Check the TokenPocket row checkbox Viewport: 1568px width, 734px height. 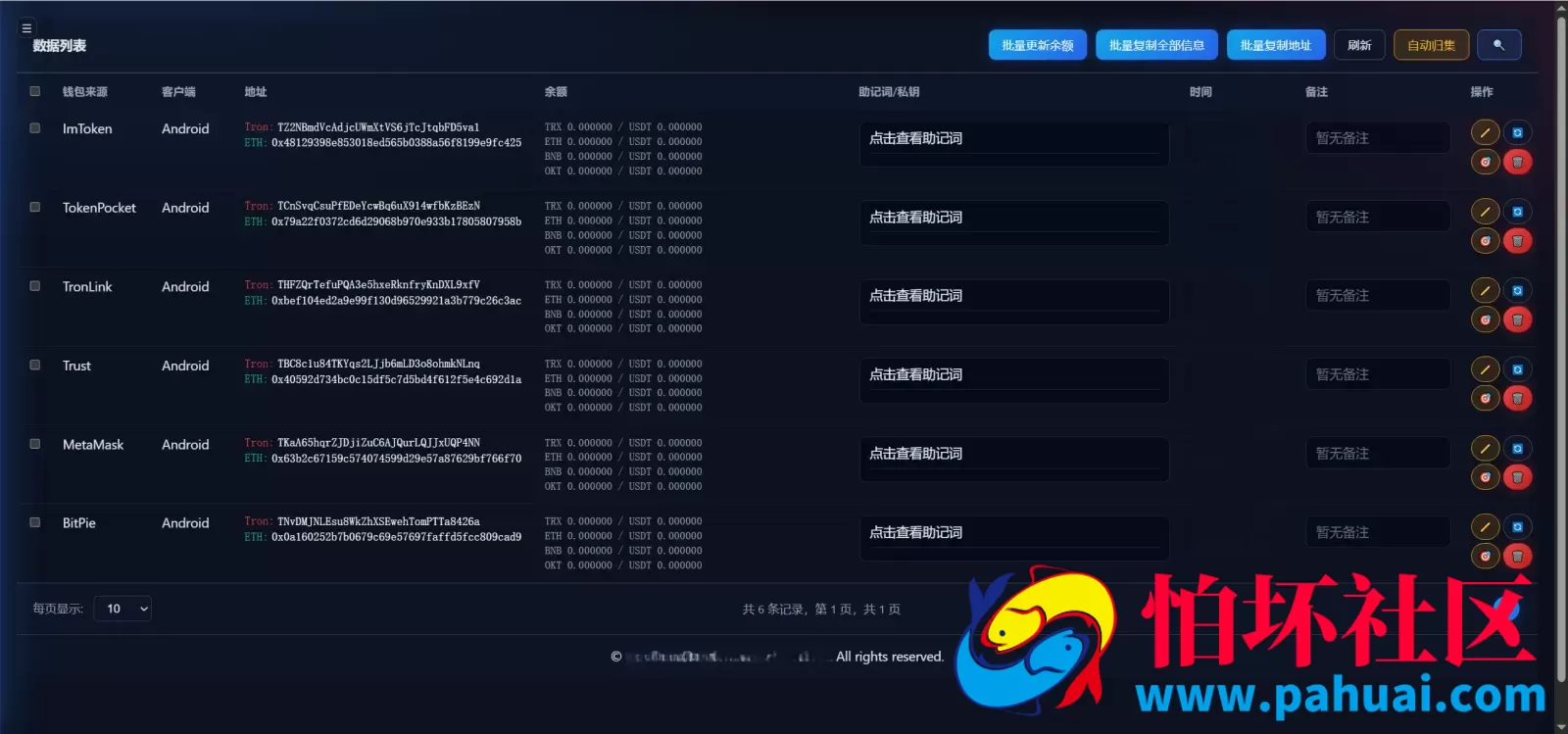click(x=35, y=207)
